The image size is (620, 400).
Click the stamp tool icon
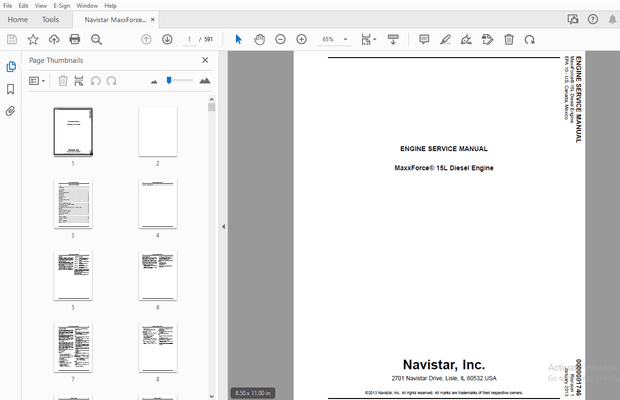488,39
